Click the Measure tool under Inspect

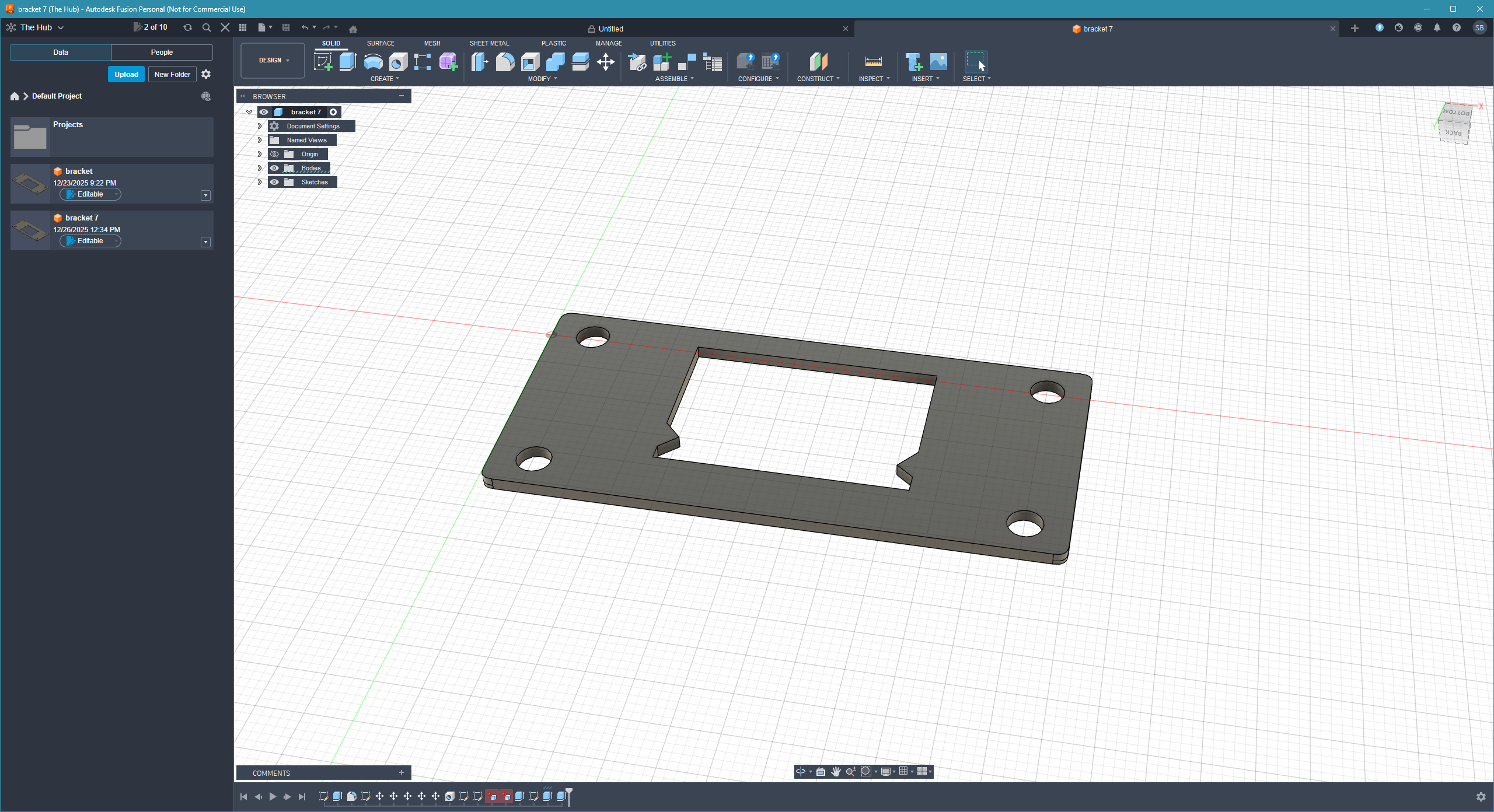[874, 61]
